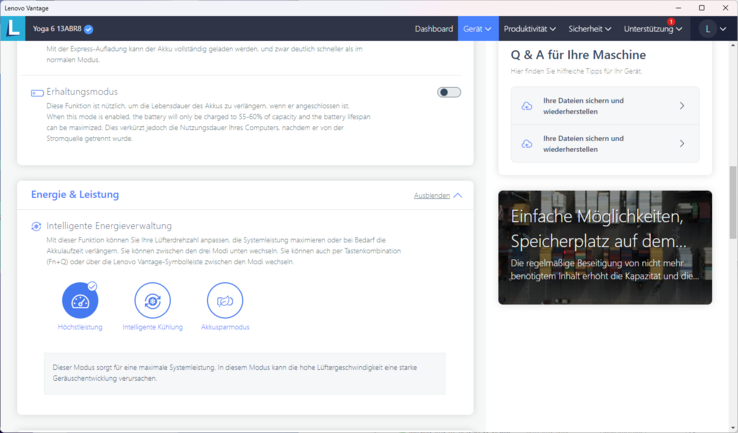Click the red notification badge on Unterstützung

[671, 22]
